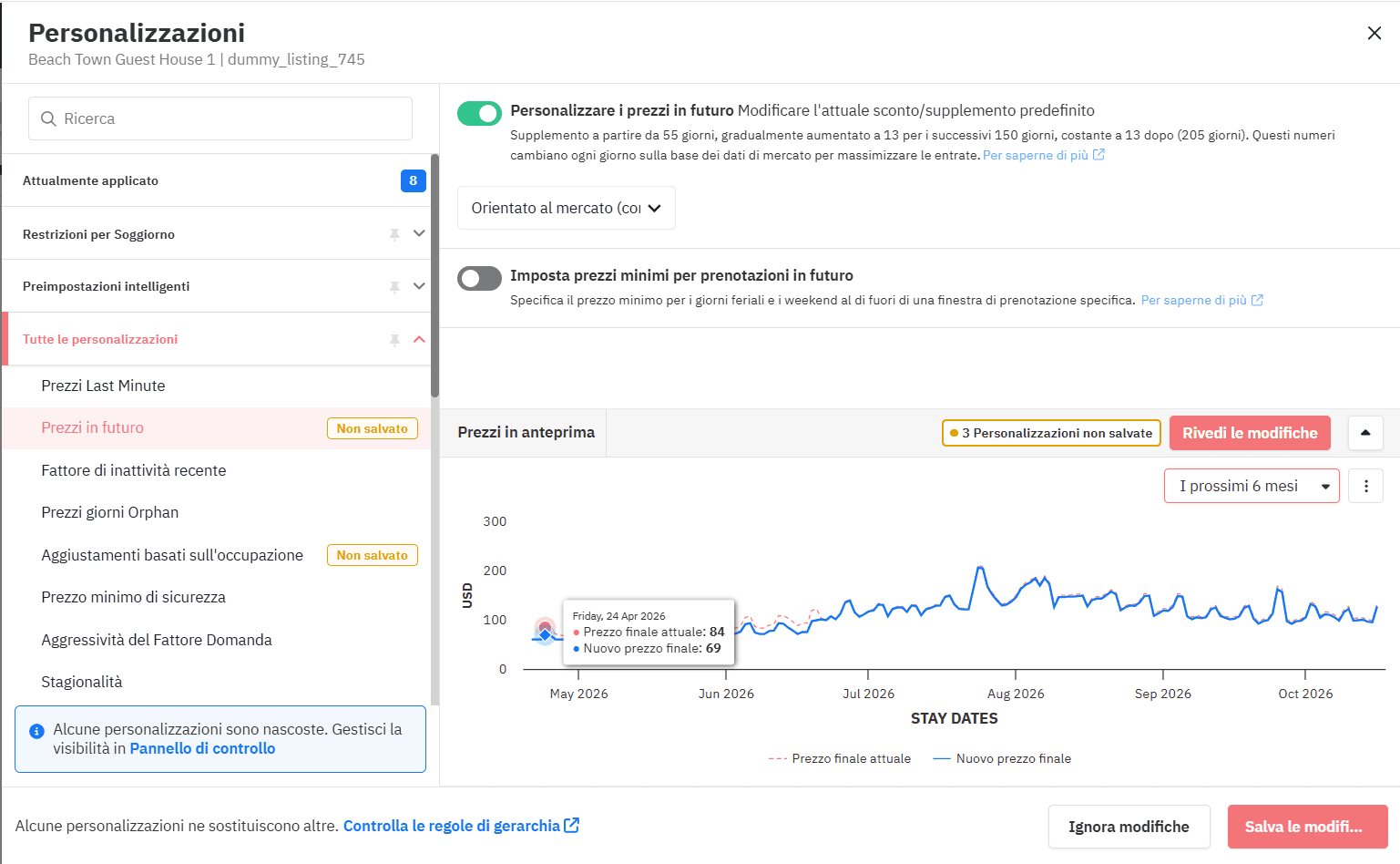Screen dimensions: 1400x864
Task: Enable Imposta prezzi minimi per prenotazioni toggle
Action: (x=479, y=278)
